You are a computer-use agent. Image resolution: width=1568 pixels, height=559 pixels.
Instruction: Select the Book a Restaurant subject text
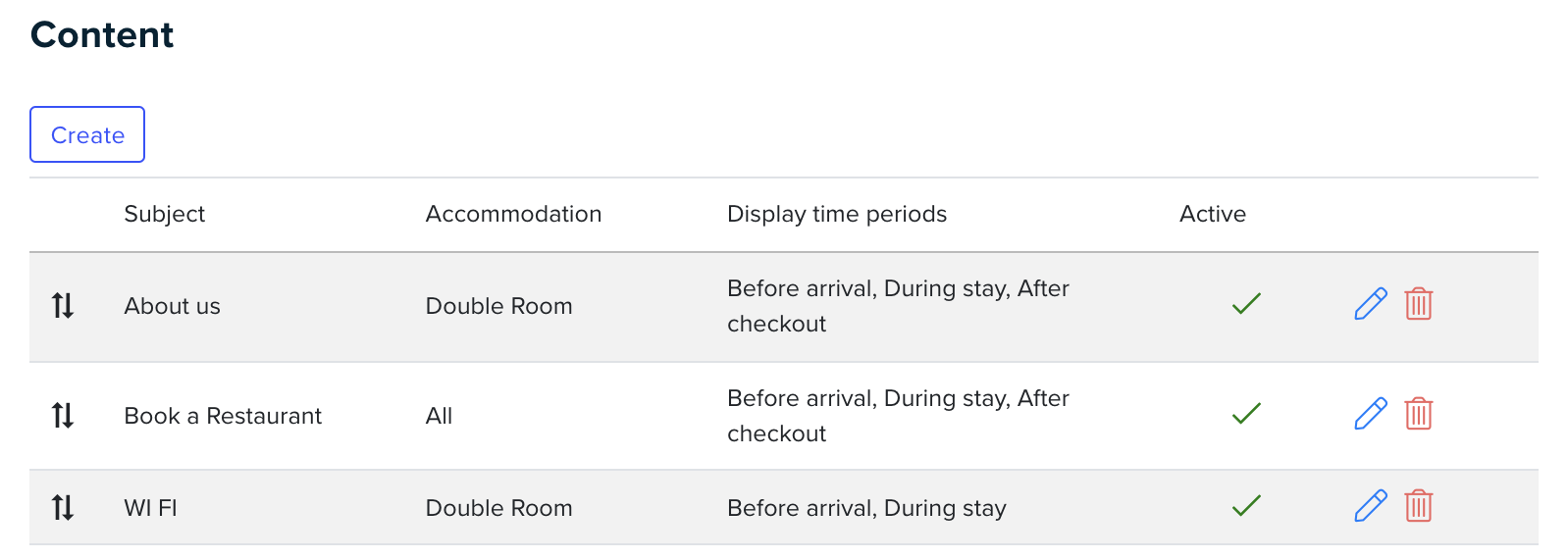[223, 416]
